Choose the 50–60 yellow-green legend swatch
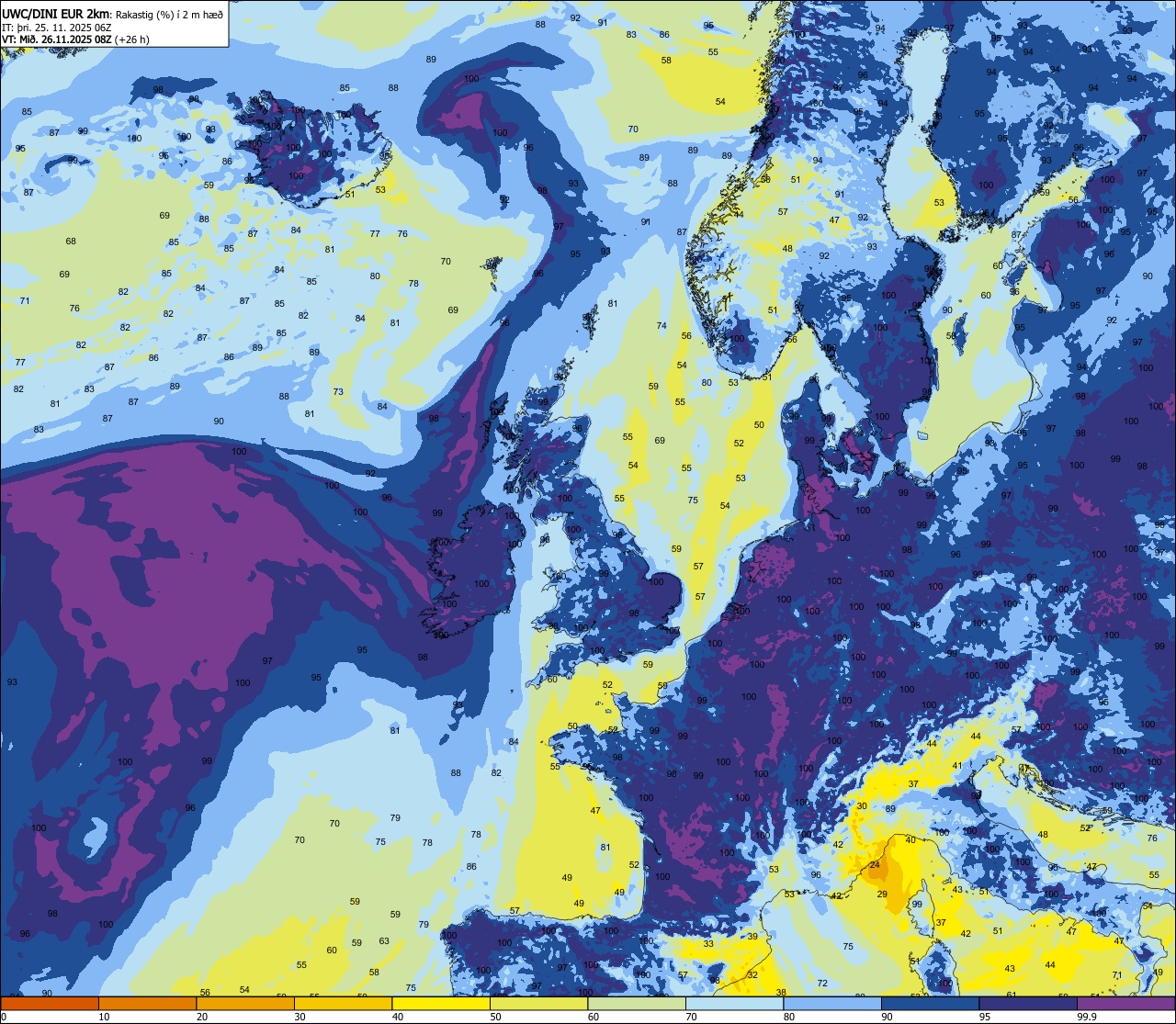Image resolution: width=1176 pixels, height=1024 pixels. [x=538, y=1003]
